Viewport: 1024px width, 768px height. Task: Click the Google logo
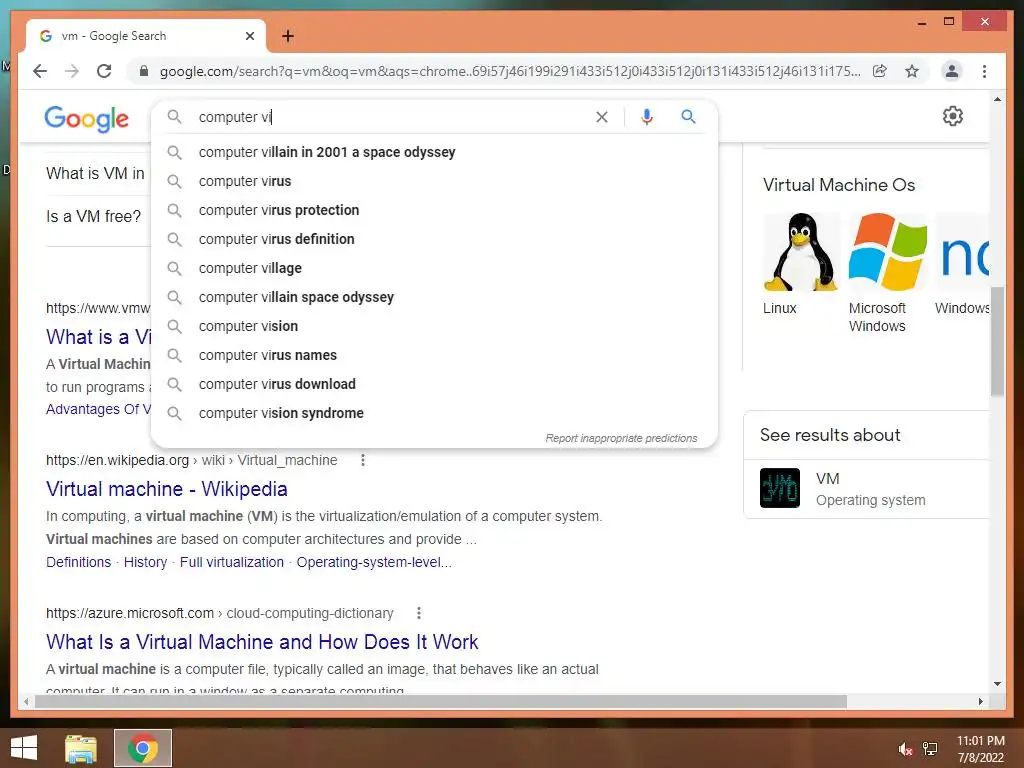(86, 118)
